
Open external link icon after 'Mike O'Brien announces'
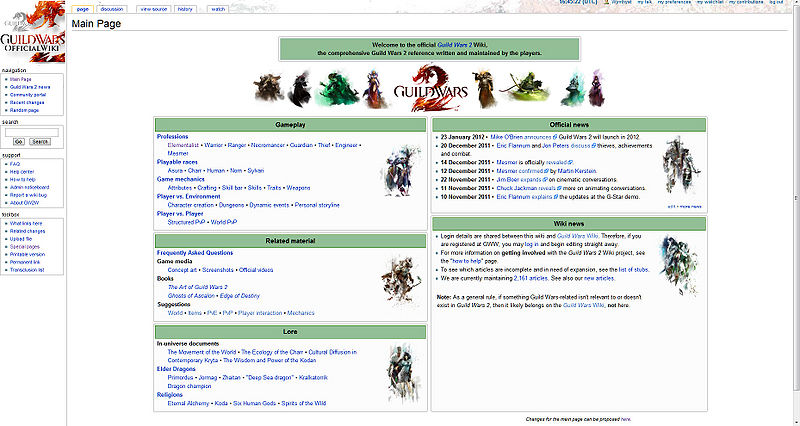coord(555,137)
